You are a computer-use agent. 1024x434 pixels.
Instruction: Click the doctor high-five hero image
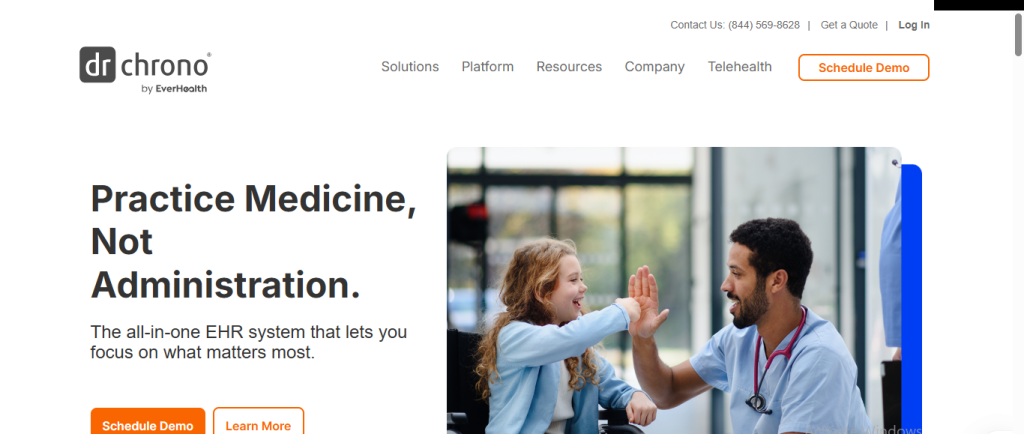674,290
